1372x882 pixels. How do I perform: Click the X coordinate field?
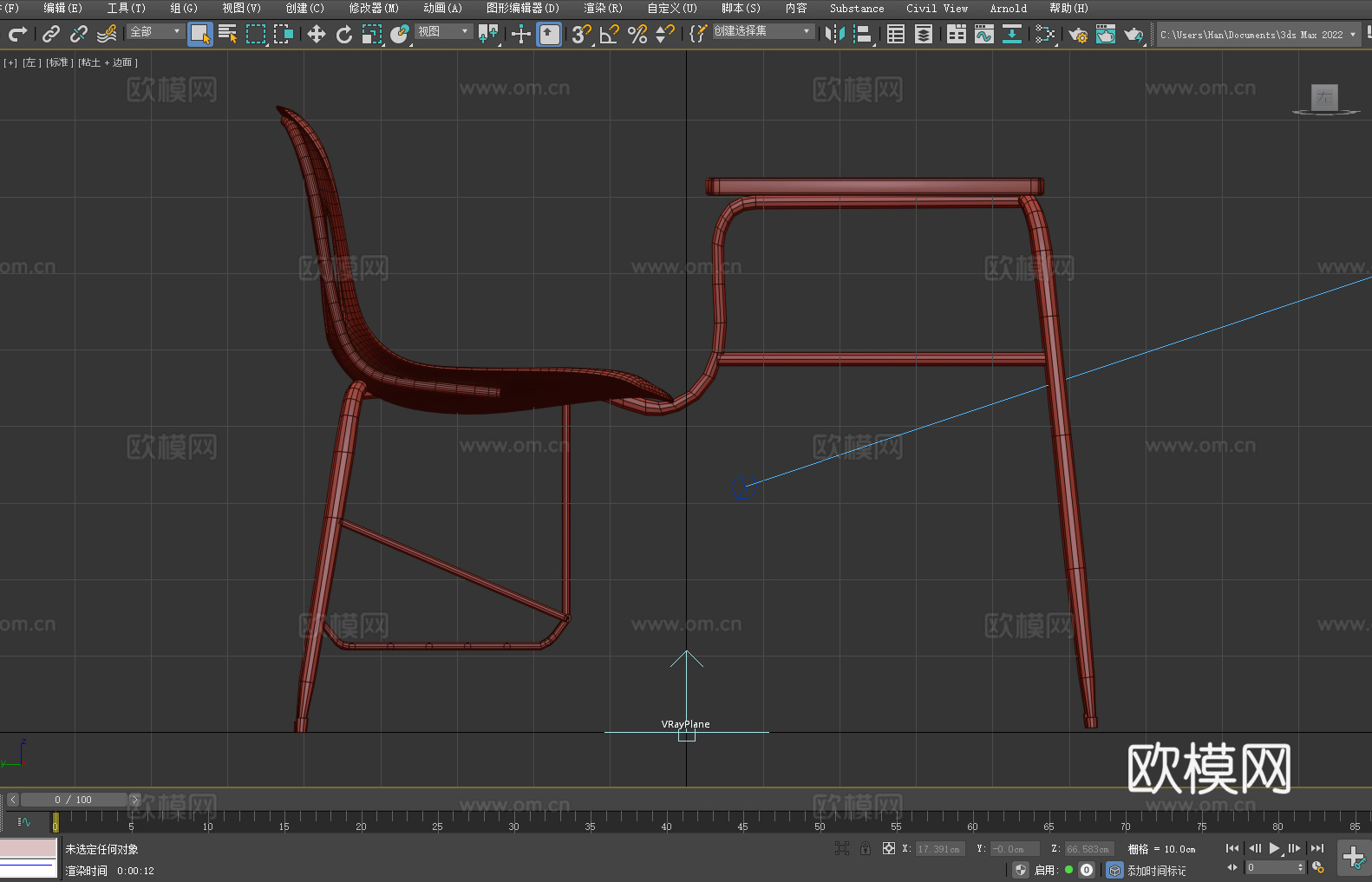(x=939, y=849)
